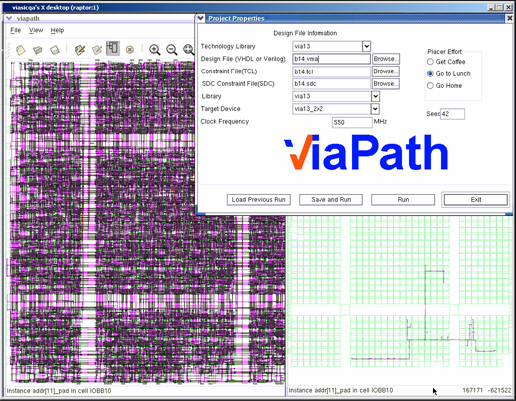Image resolution: width=516 pixels, height=401 pixels.
Task: Click the New file toolbar icon
Action: coord(21,50)
